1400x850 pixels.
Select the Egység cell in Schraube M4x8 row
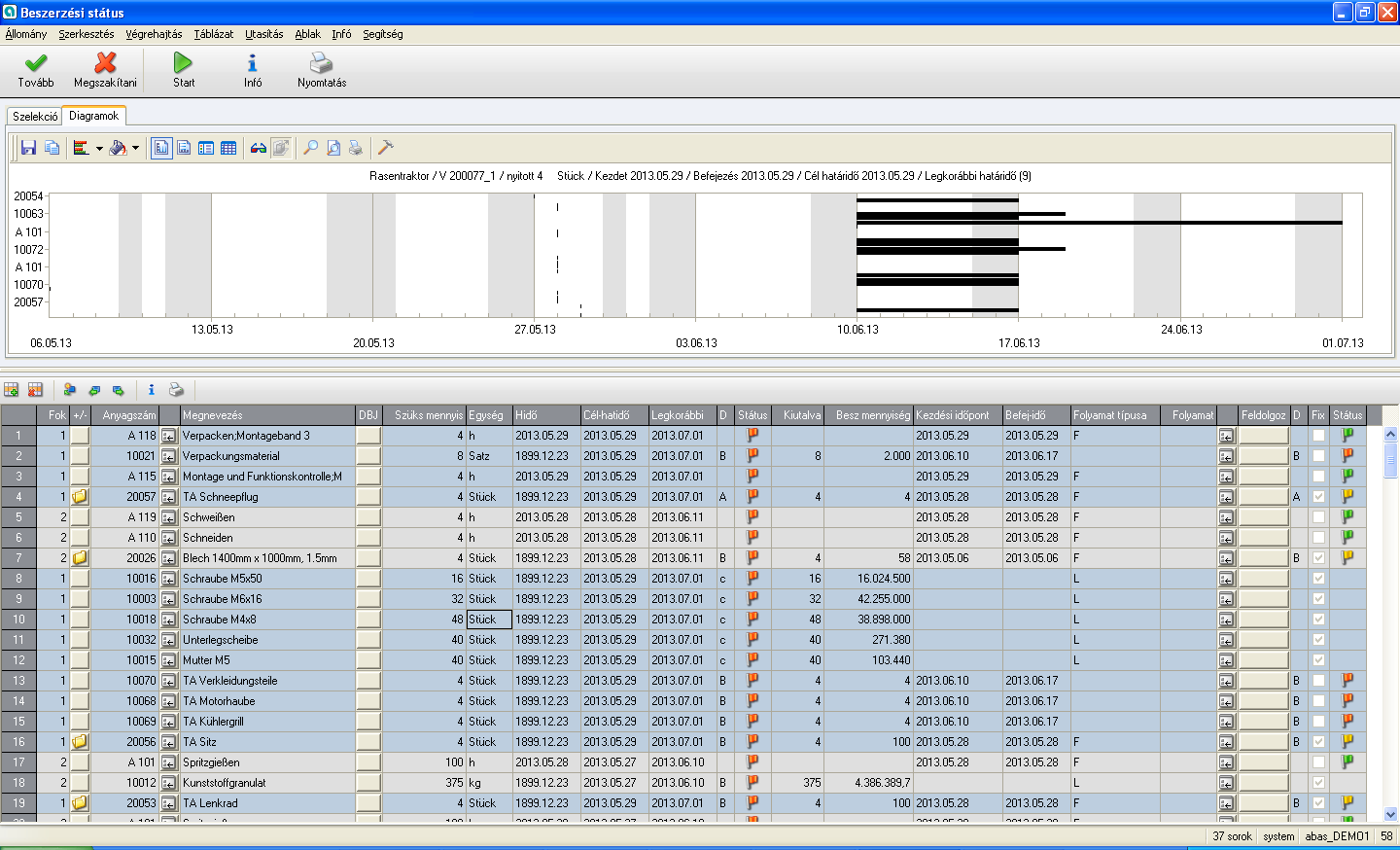489,620
